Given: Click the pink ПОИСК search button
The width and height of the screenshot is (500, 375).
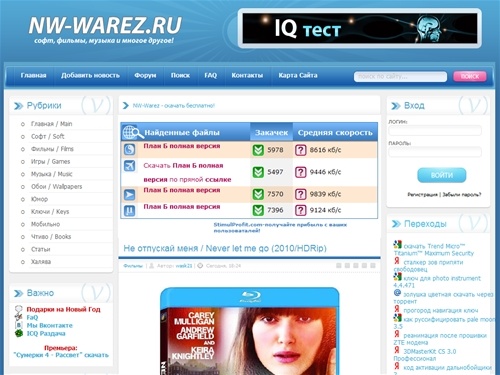Looking at the screenshot, I should click(x=470, y=76).
